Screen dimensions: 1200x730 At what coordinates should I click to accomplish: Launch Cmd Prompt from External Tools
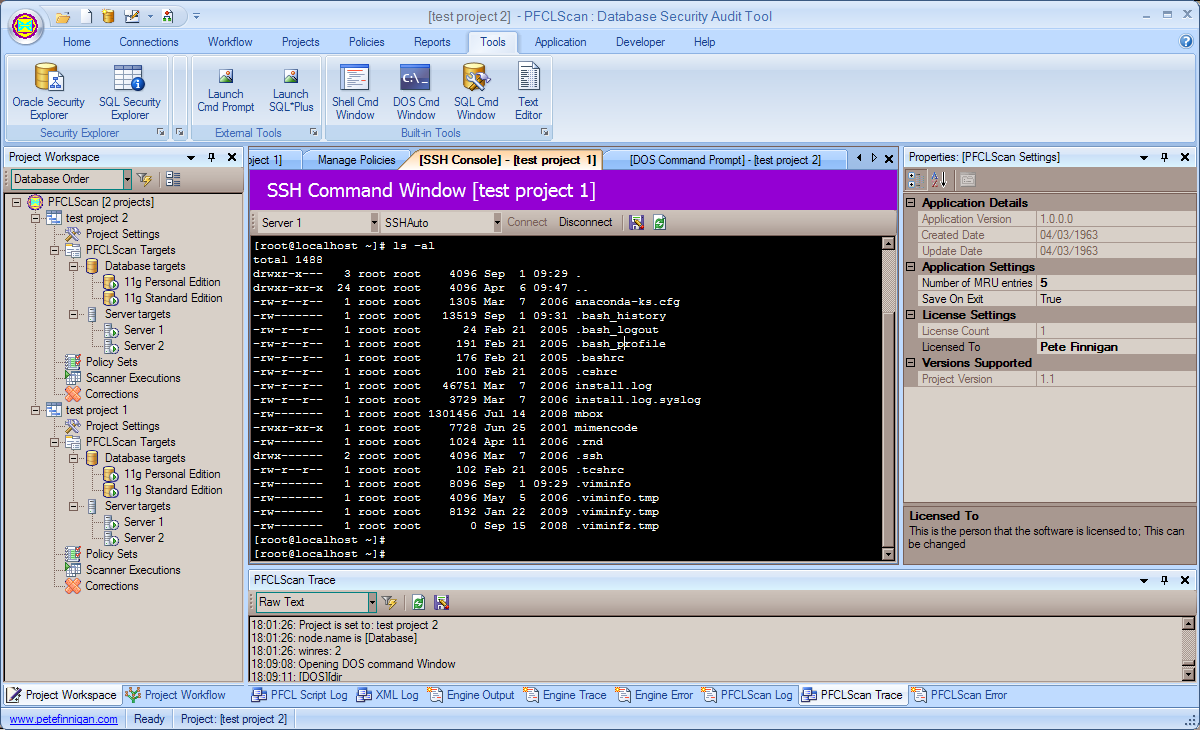click(x=225, y=90)
